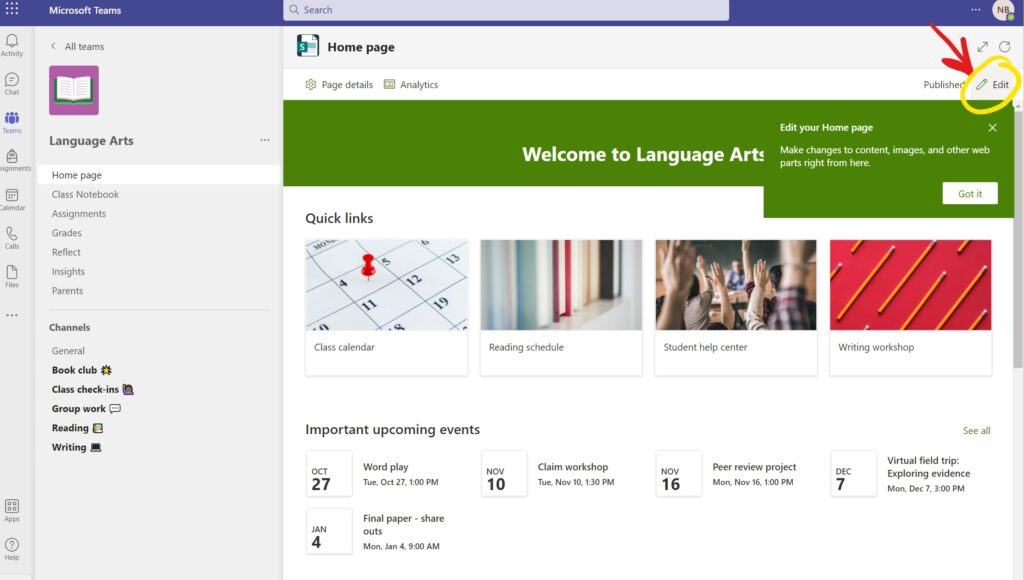Screen dimensions: 1024x580
Task: Click See all upcoming events
Action: pyautogui.click(x=976, y=430)
